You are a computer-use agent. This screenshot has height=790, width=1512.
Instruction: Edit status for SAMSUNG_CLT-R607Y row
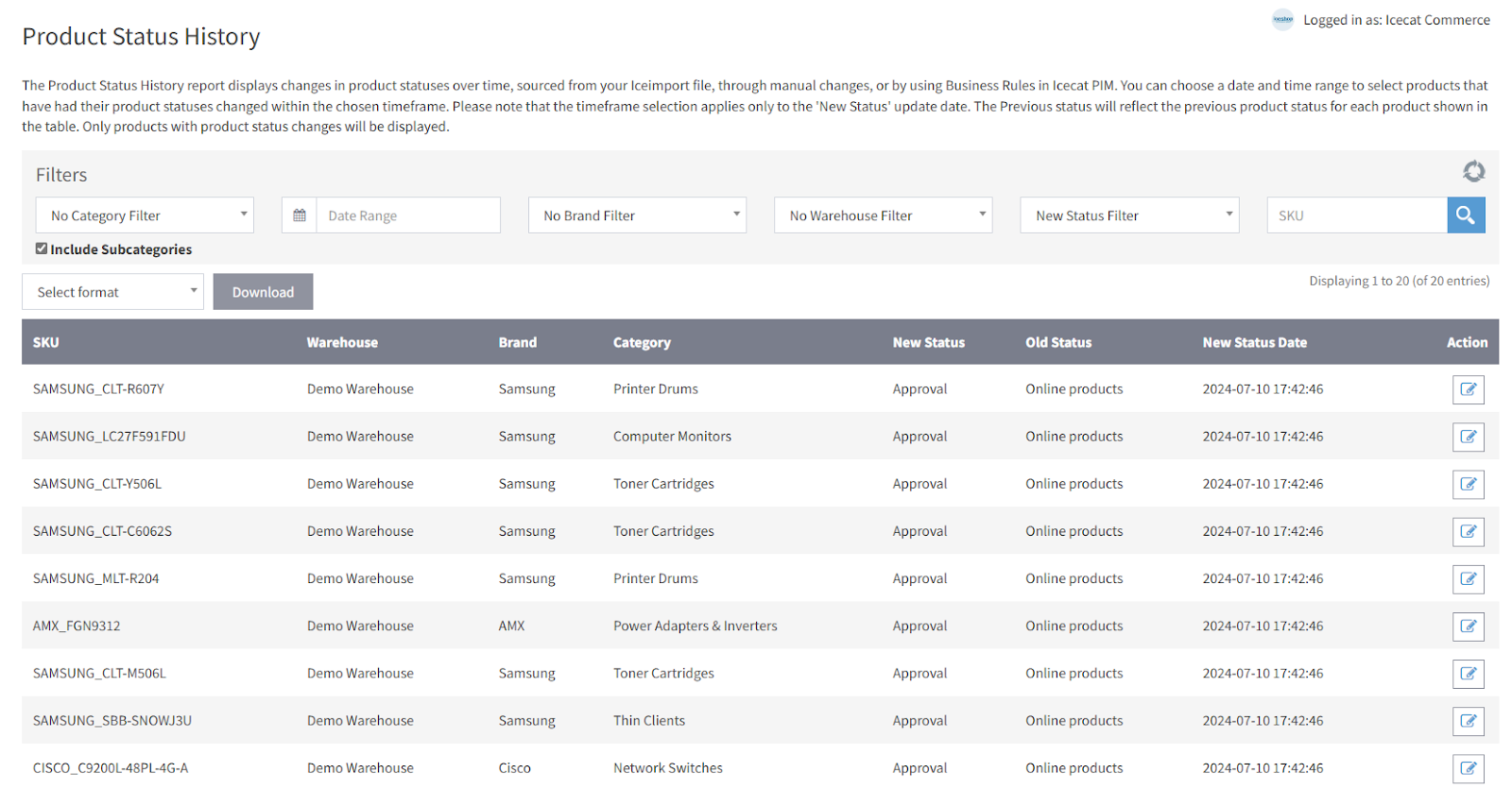1468,389
